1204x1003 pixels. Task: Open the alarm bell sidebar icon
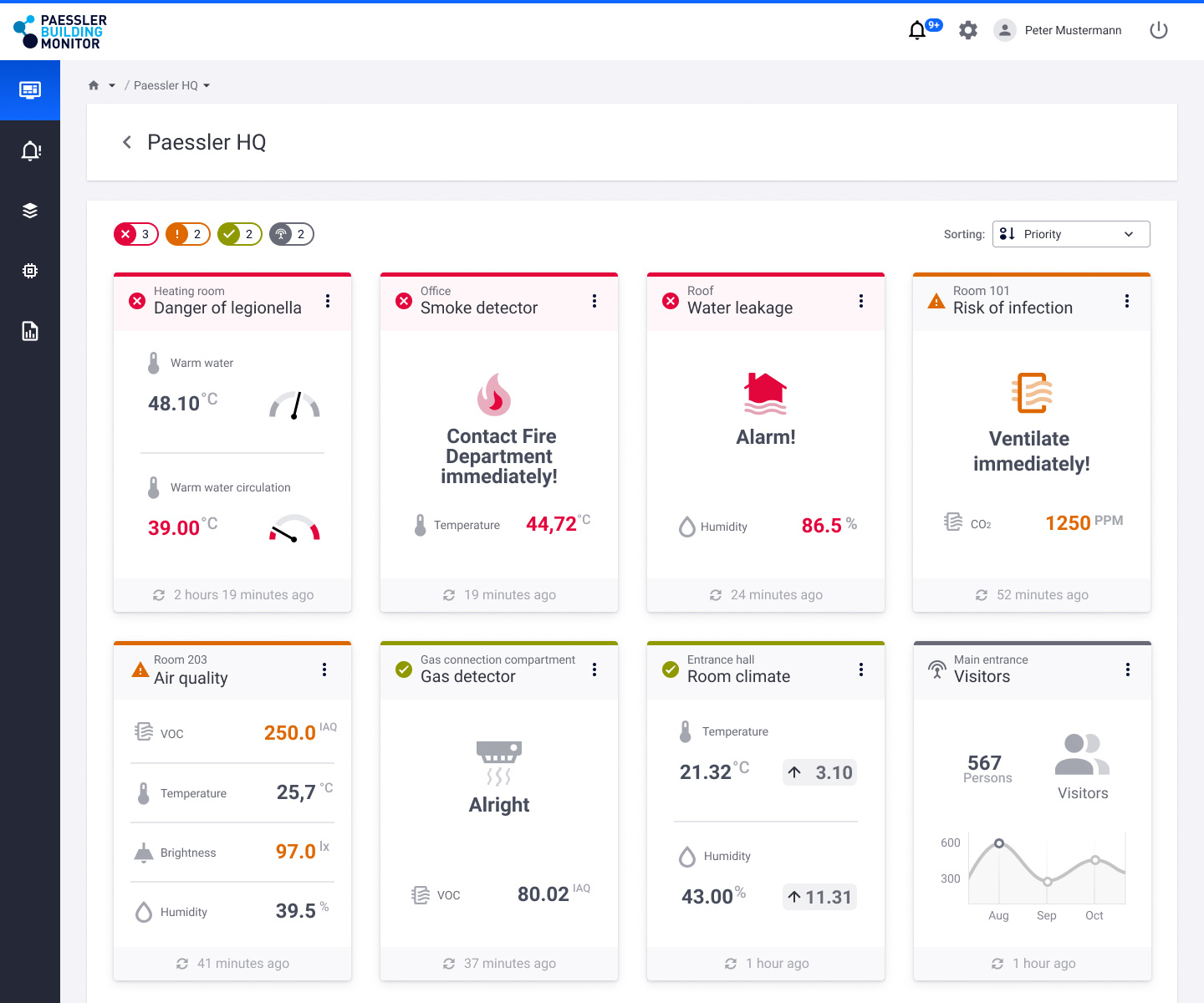point(31,150)
